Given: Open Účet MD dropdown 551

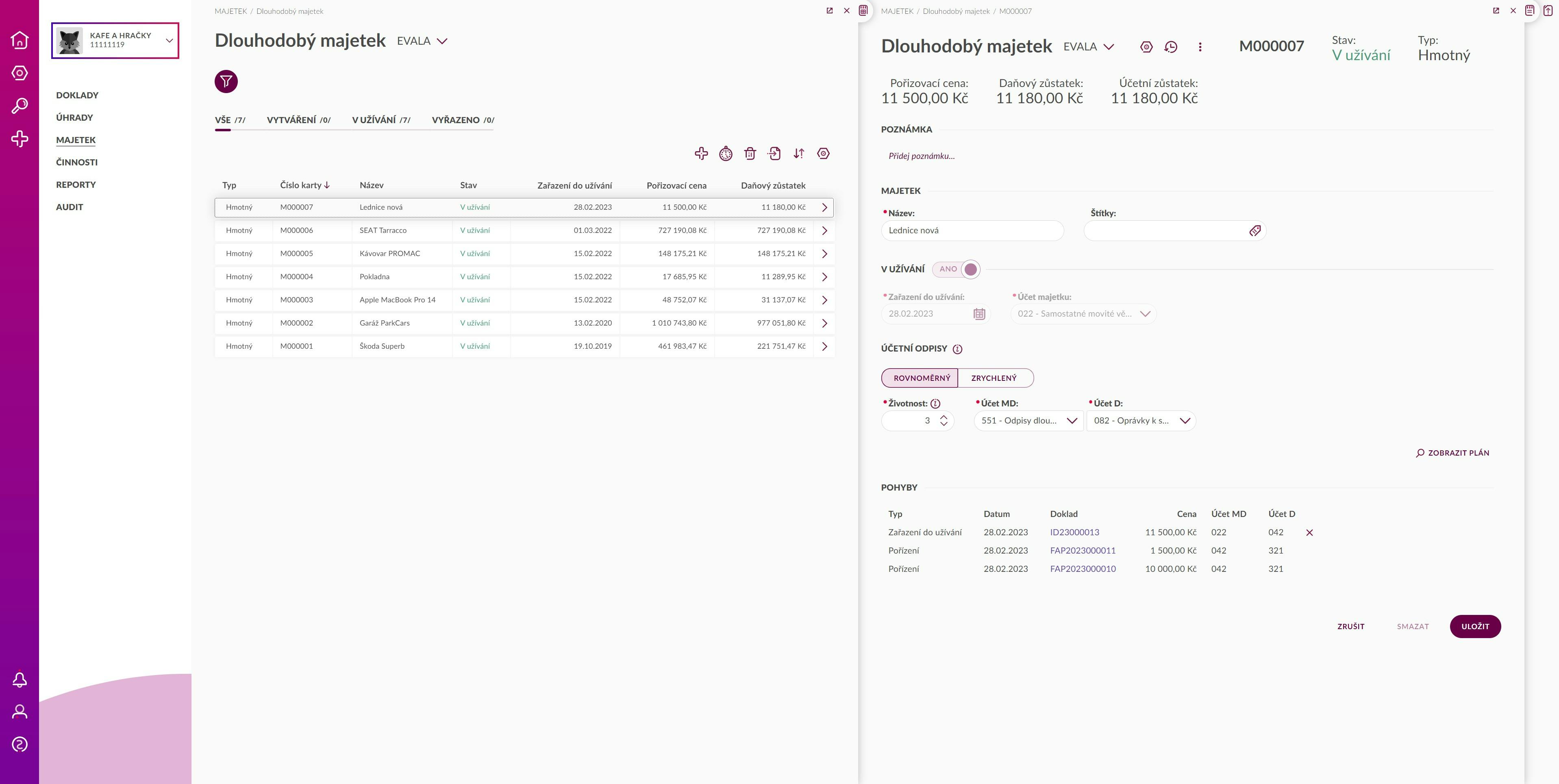Looking at the screenshot, I should 1028,421.
